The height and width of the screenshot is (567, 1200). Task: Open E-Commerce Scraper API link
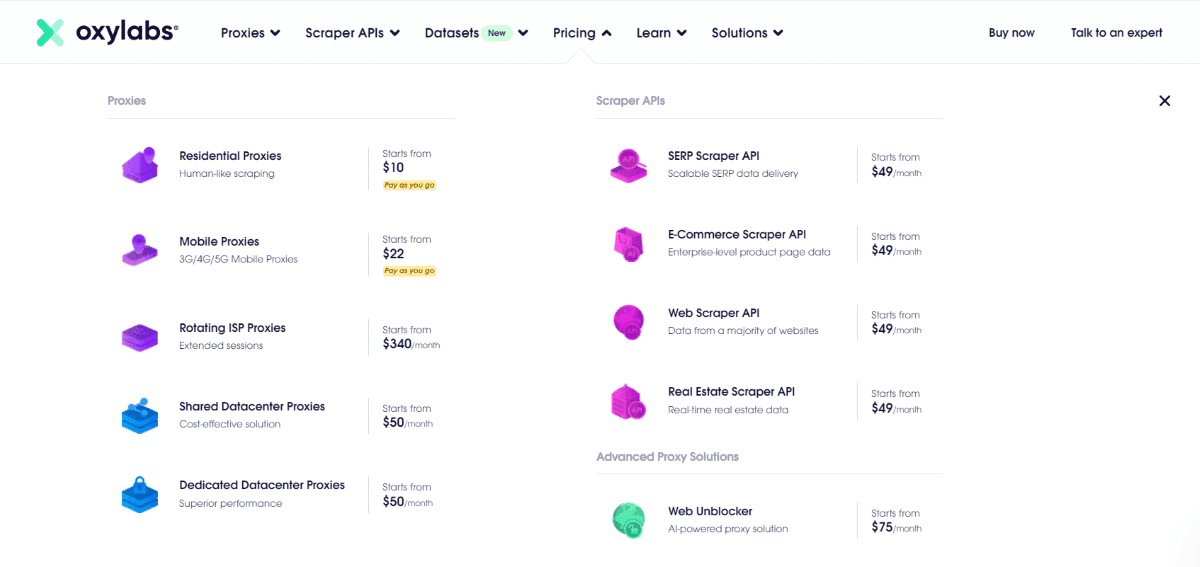737,235
